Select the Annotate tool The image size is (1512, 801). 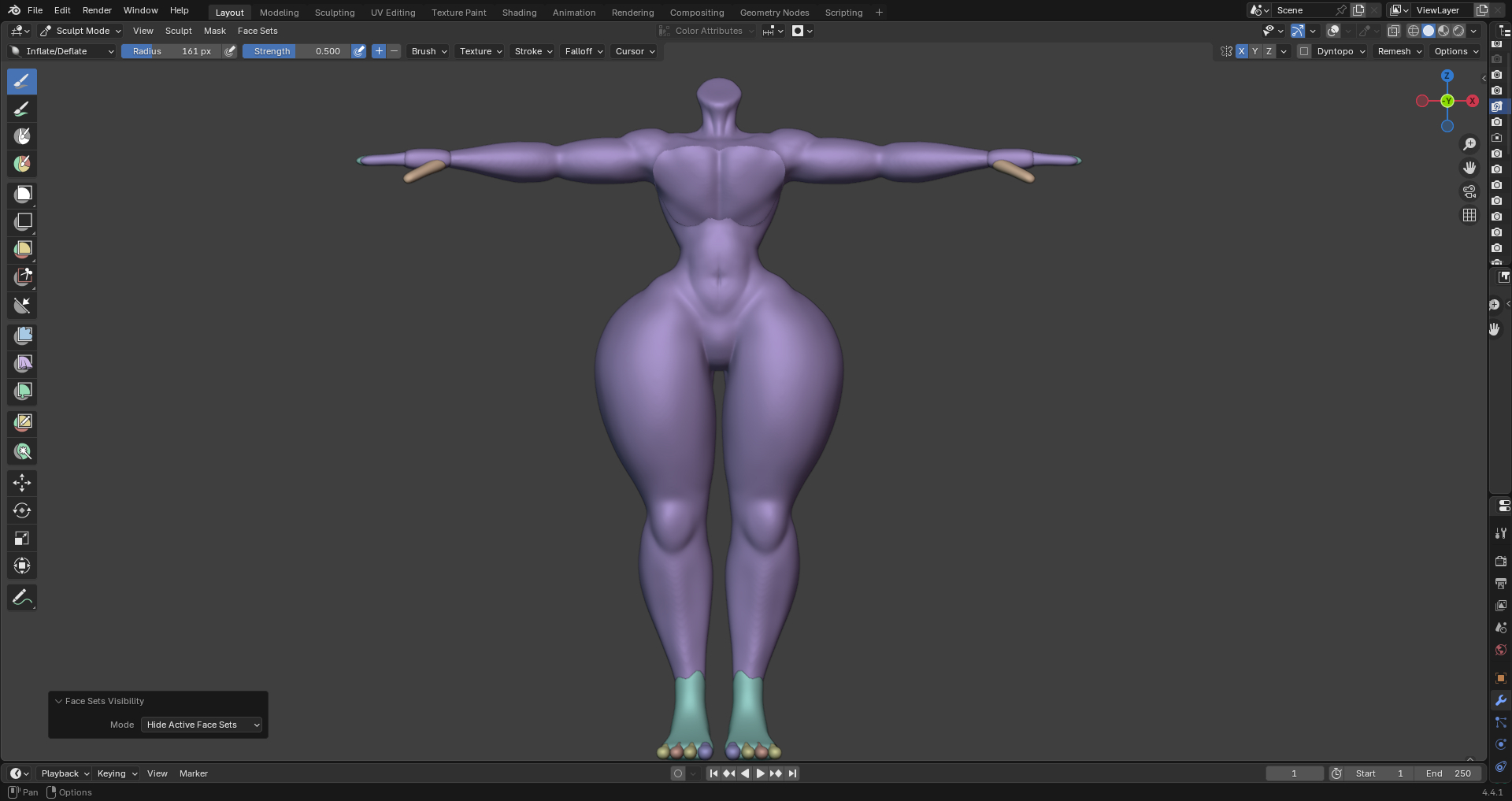22,598
